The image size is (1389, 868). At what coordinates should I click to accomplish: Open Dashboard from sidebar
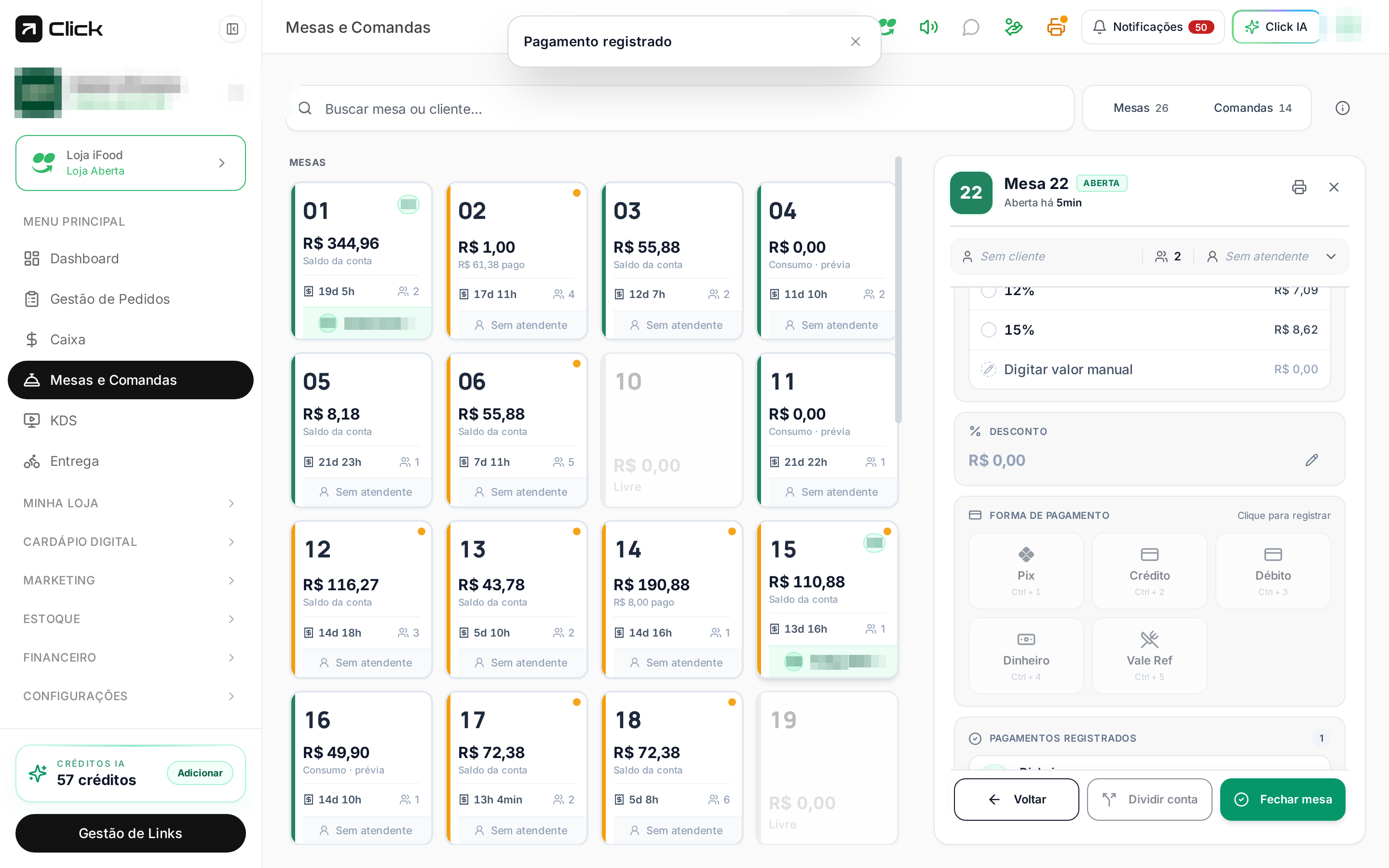130,258
